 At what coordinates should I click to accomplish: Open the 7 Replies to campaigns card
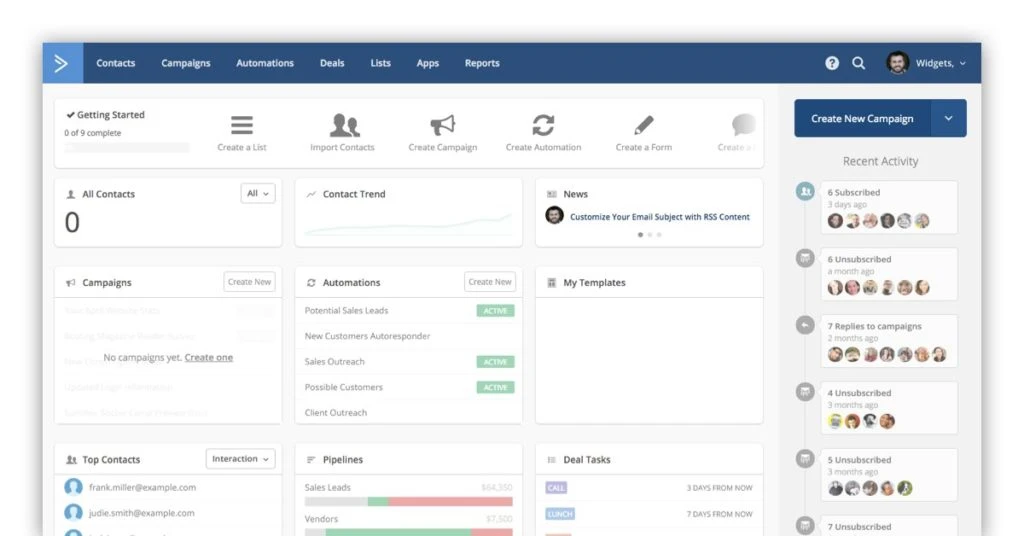click(x=889, y=341)
